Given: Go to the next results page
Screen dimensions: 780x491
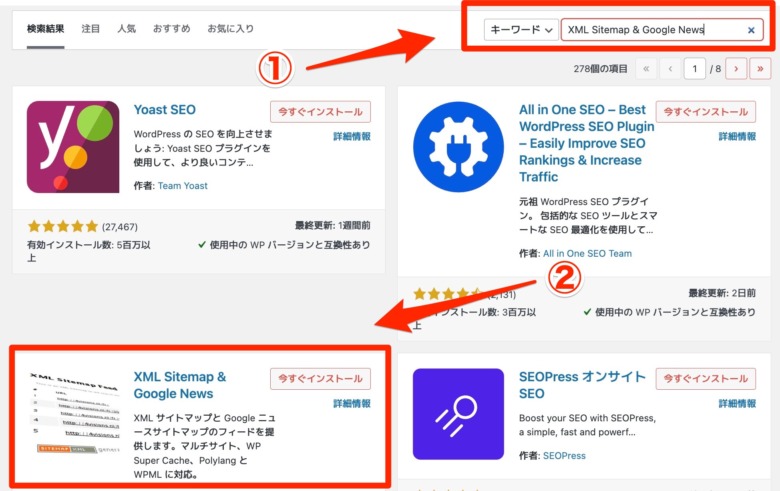Looking at the screenshot, I should point(736,69).
